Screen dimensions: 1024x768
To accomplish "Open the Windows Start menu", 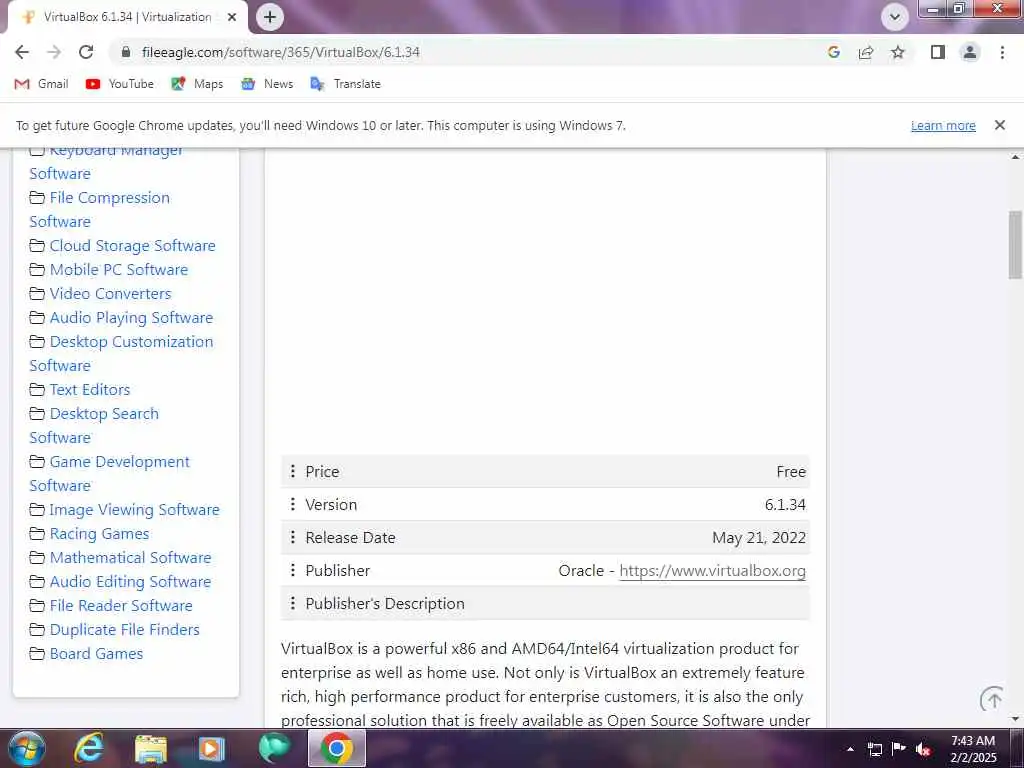I will (x=26, y=748).
